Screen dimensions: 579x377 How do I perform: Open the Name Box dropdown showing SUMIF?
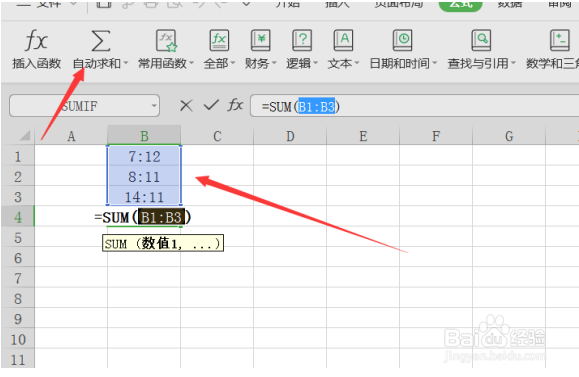(x=154, y=106)
